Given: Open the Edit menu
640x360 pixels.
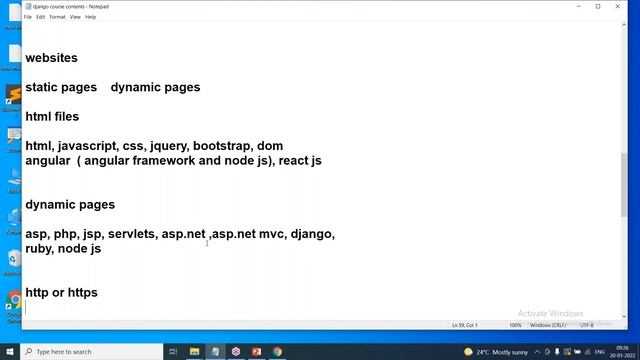Looking at the screenshot, I should click(x=40, y=17).
